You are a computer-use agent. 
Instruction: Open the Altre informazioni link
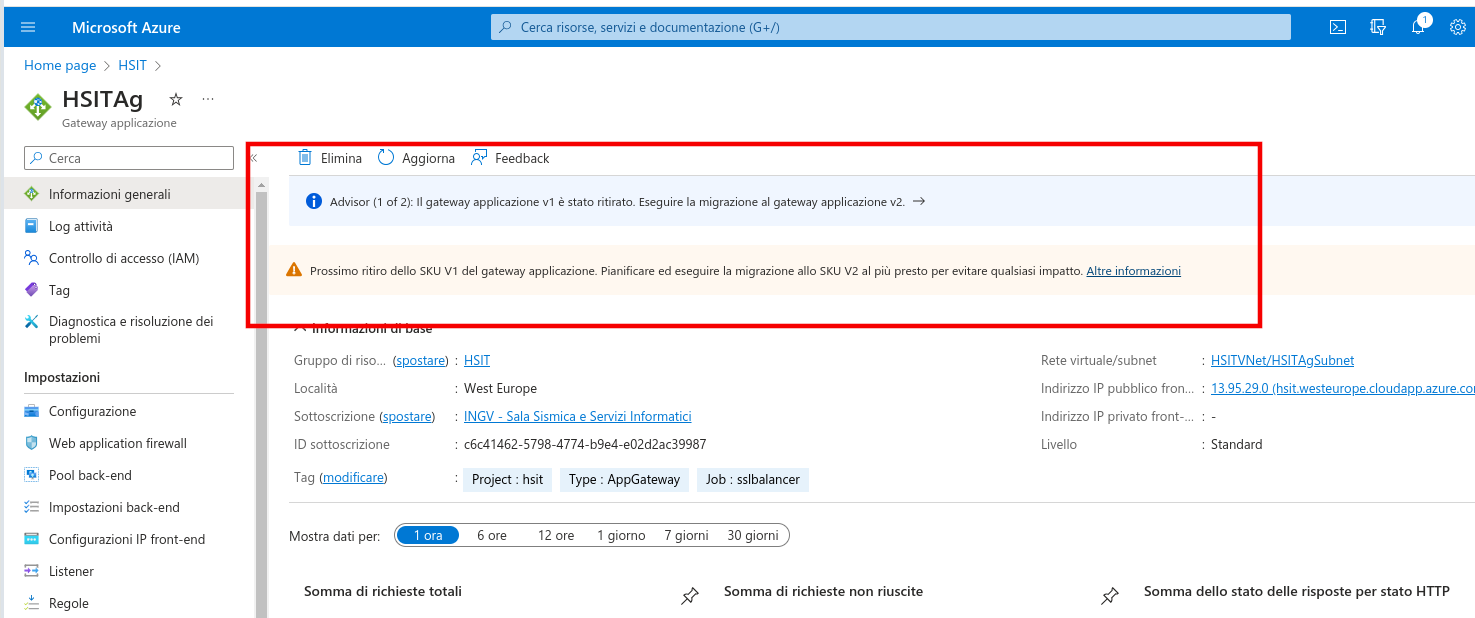(1133, 271)
